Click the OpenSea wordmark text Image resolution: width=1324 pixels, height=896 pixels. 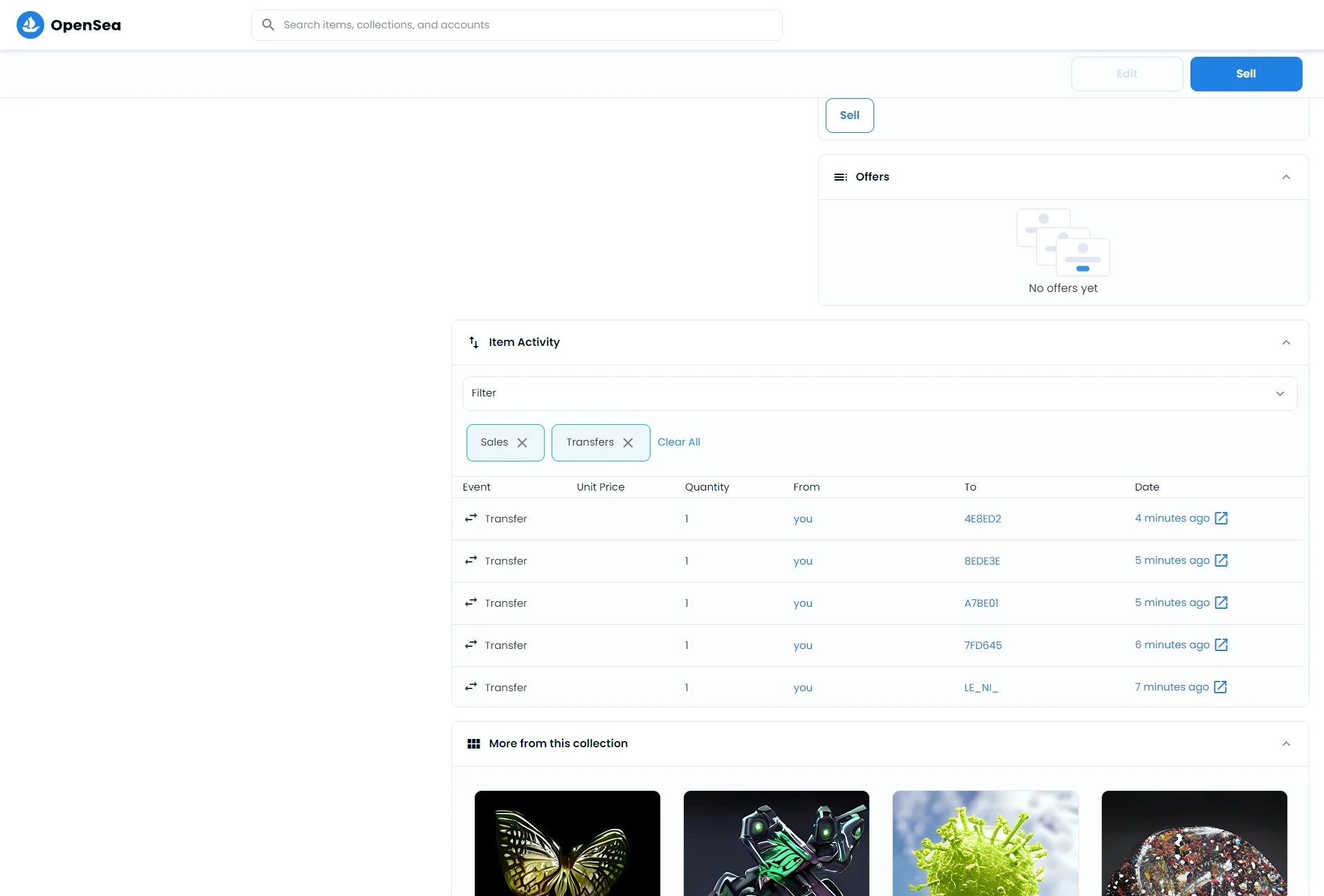tap(86, 26)
